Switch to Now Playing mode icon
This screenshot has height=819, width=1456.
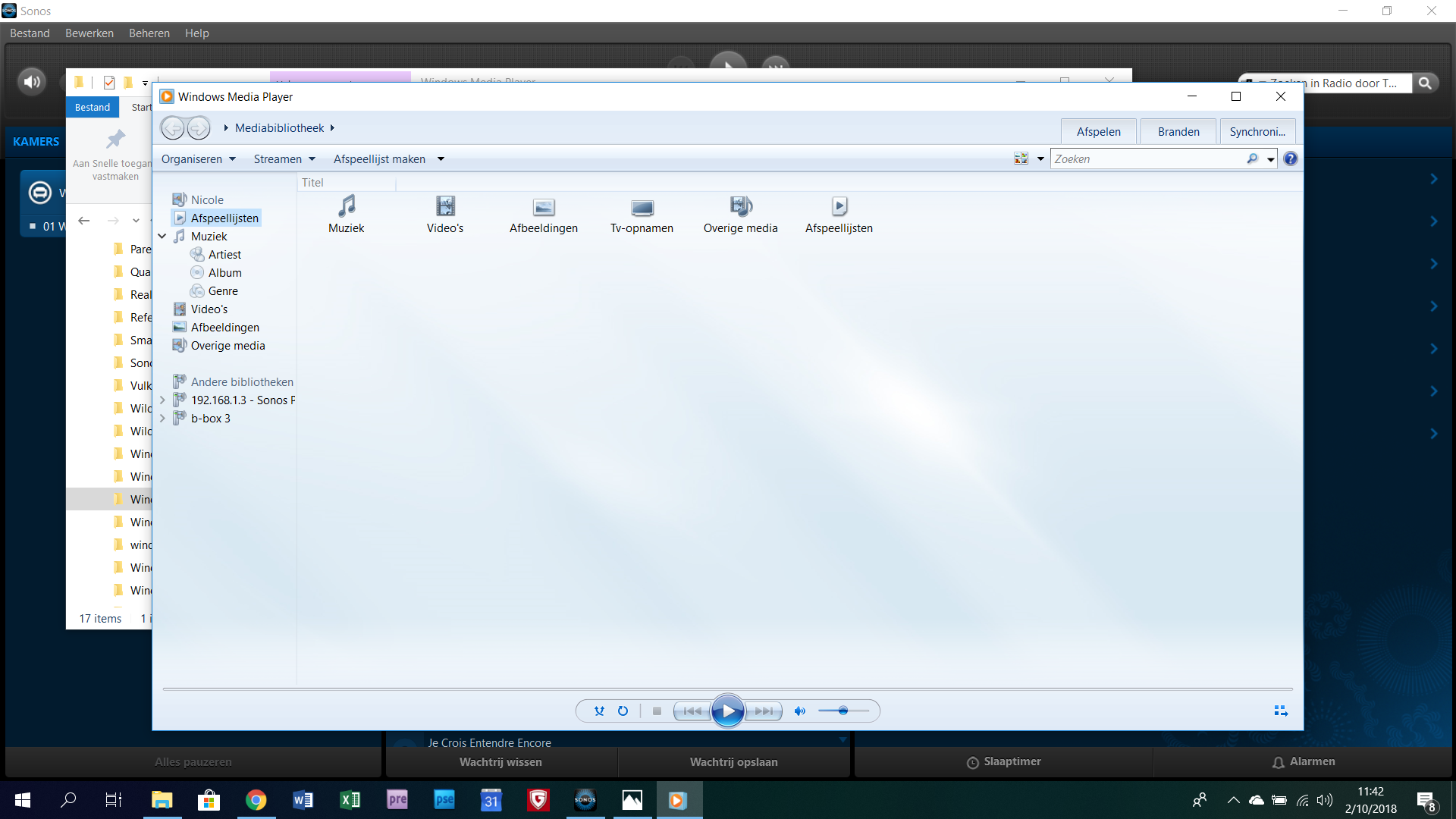pyautogui.click(x=1281, y=711)
